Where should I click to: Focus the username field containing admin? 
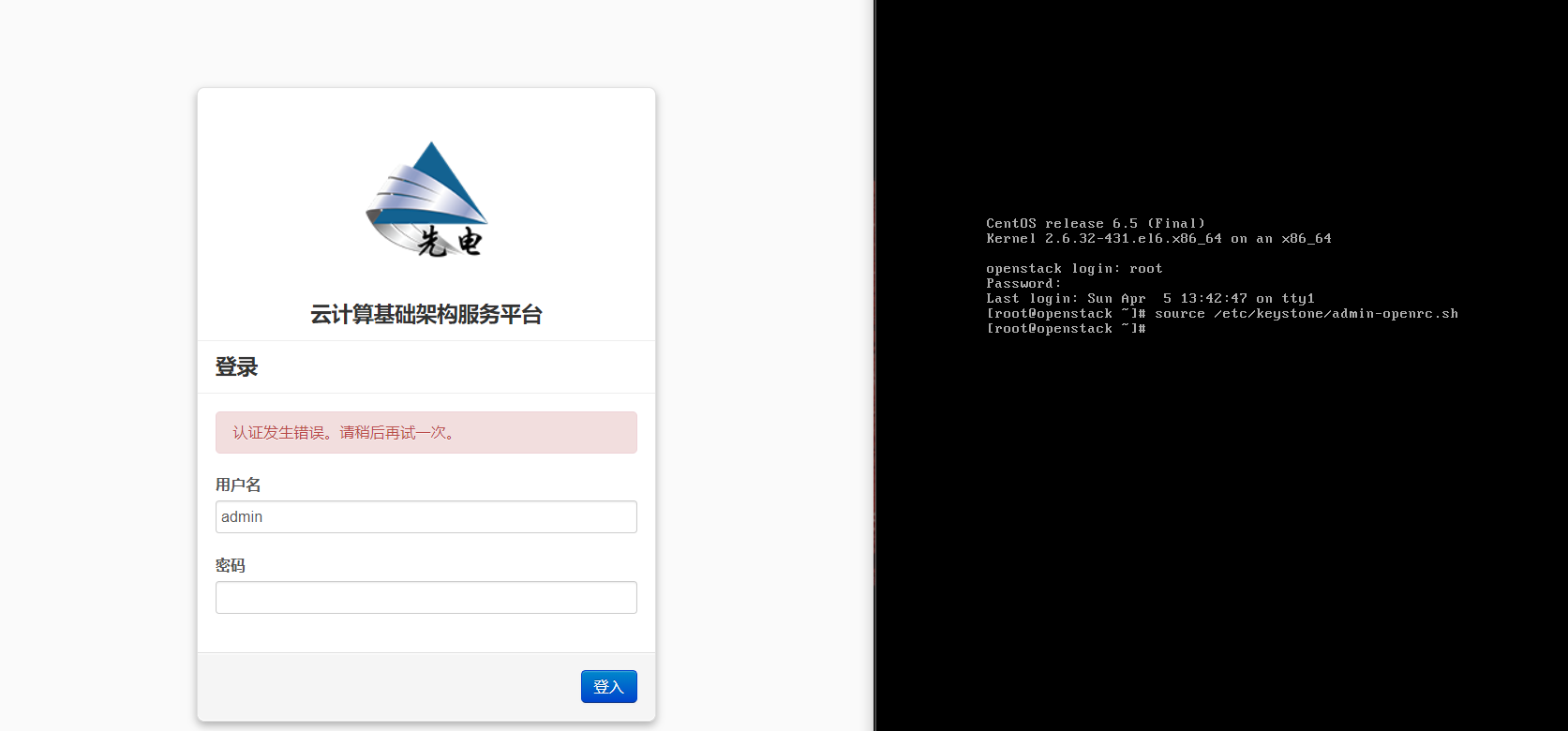[x=426, y=516]
